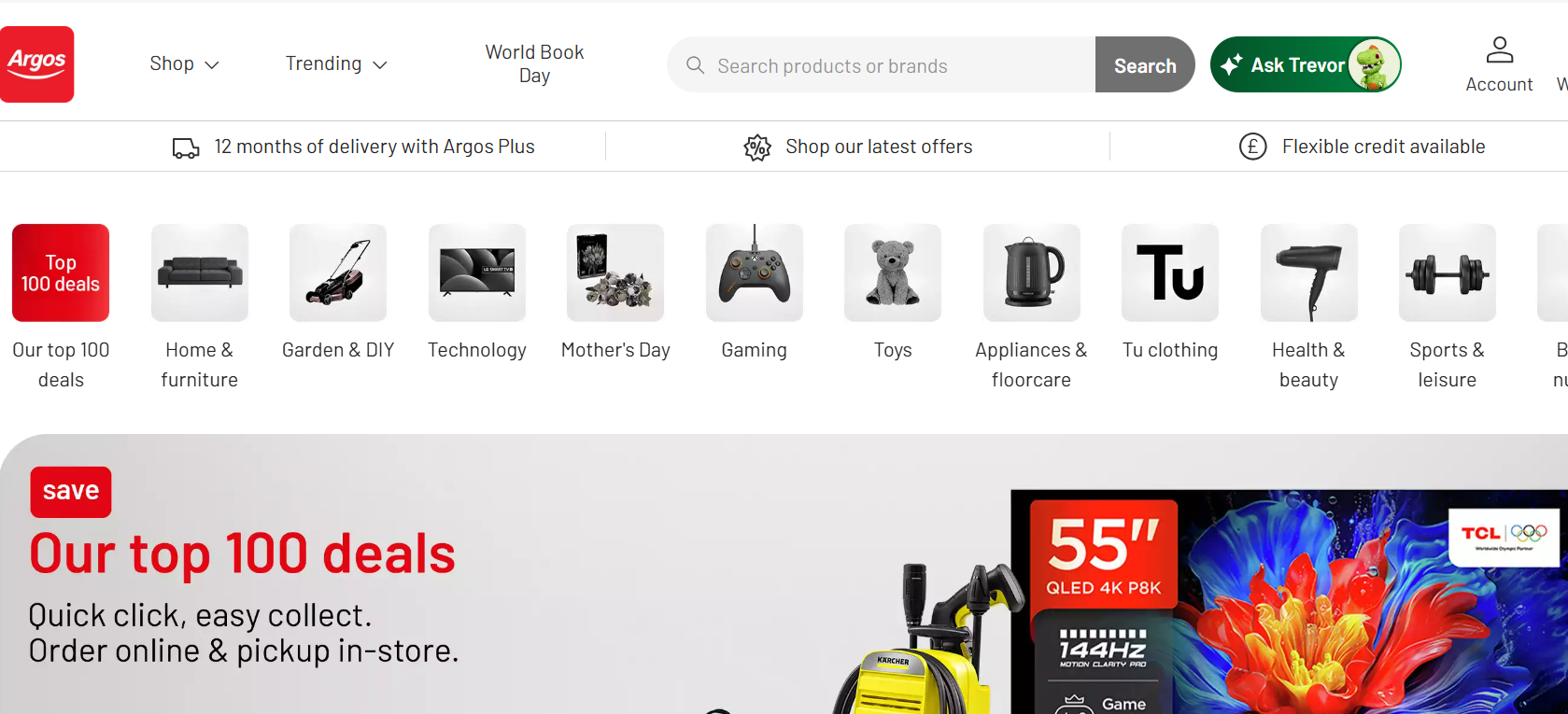
Task: Open the Sports & leisure dumbbell icon
Action: [1447, 273]
